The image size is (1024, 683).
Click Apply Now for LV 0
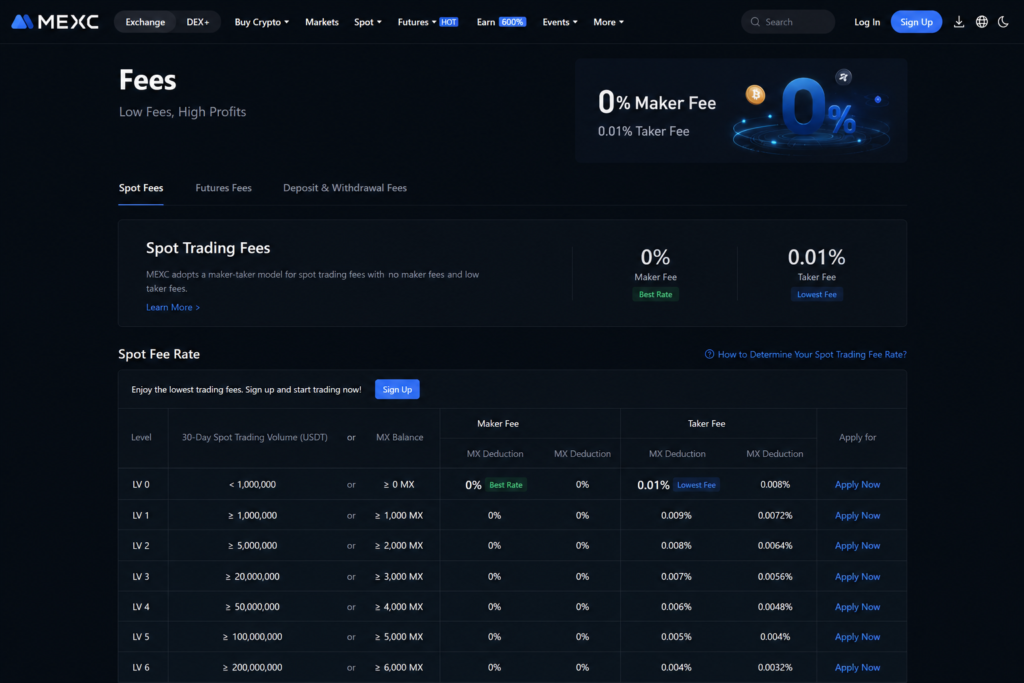coord(857,484)
